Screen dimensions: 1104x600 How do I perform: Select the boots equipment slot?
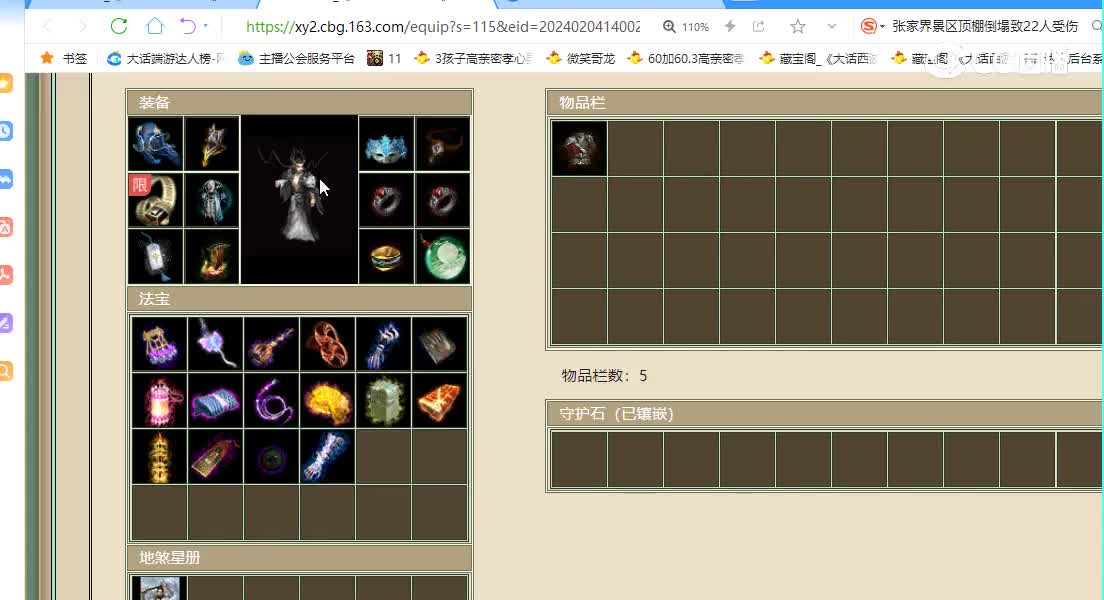click(x=212, y=257)
